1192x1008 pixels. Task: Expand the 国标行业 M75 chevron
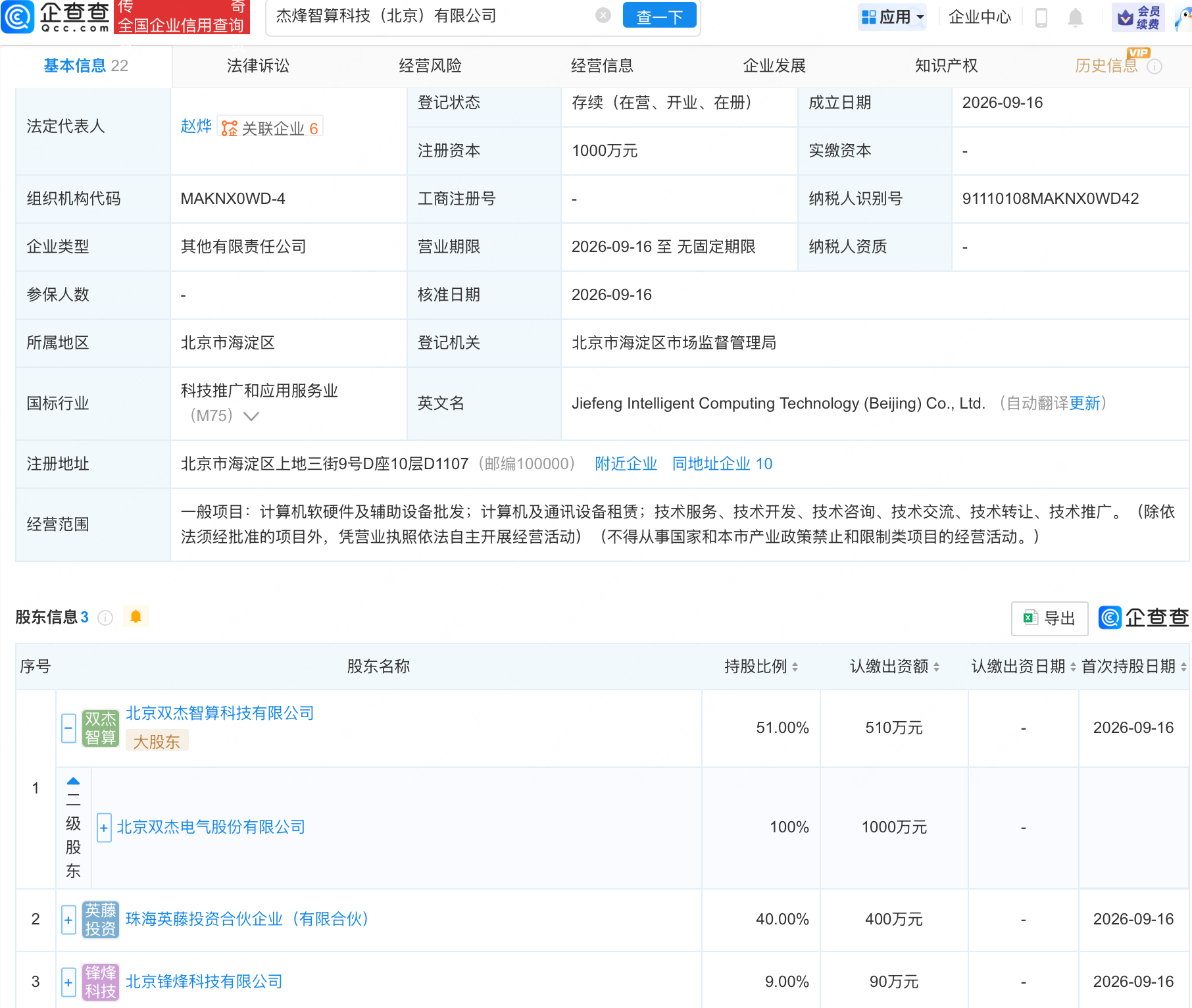pos(251,416)
